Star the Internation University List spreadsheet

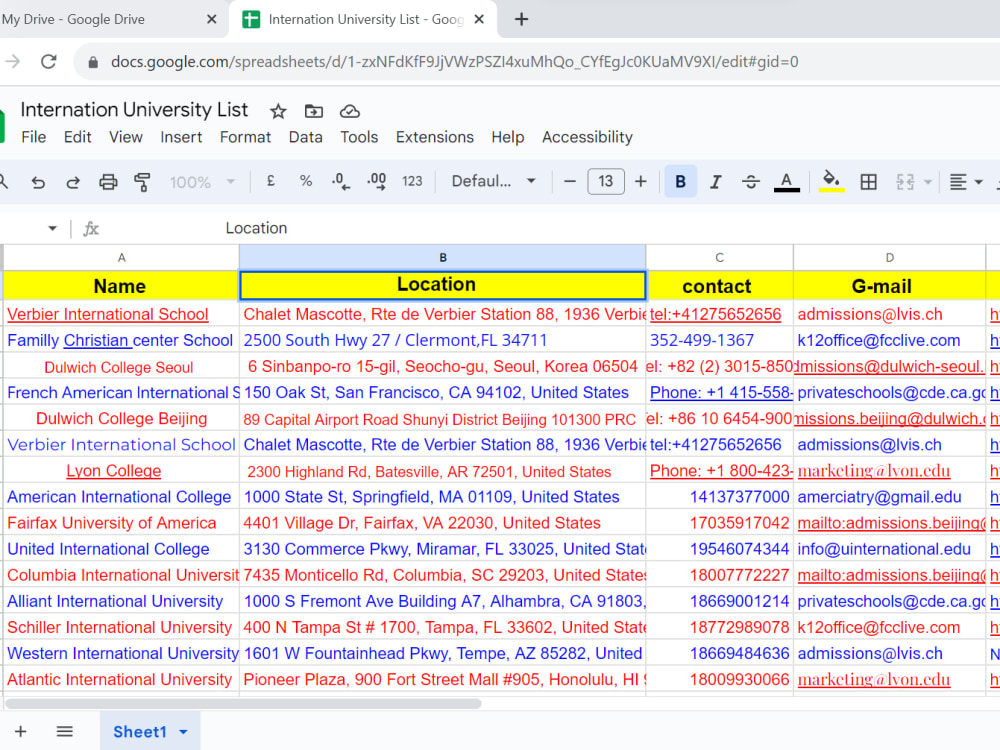pos(277,111)
